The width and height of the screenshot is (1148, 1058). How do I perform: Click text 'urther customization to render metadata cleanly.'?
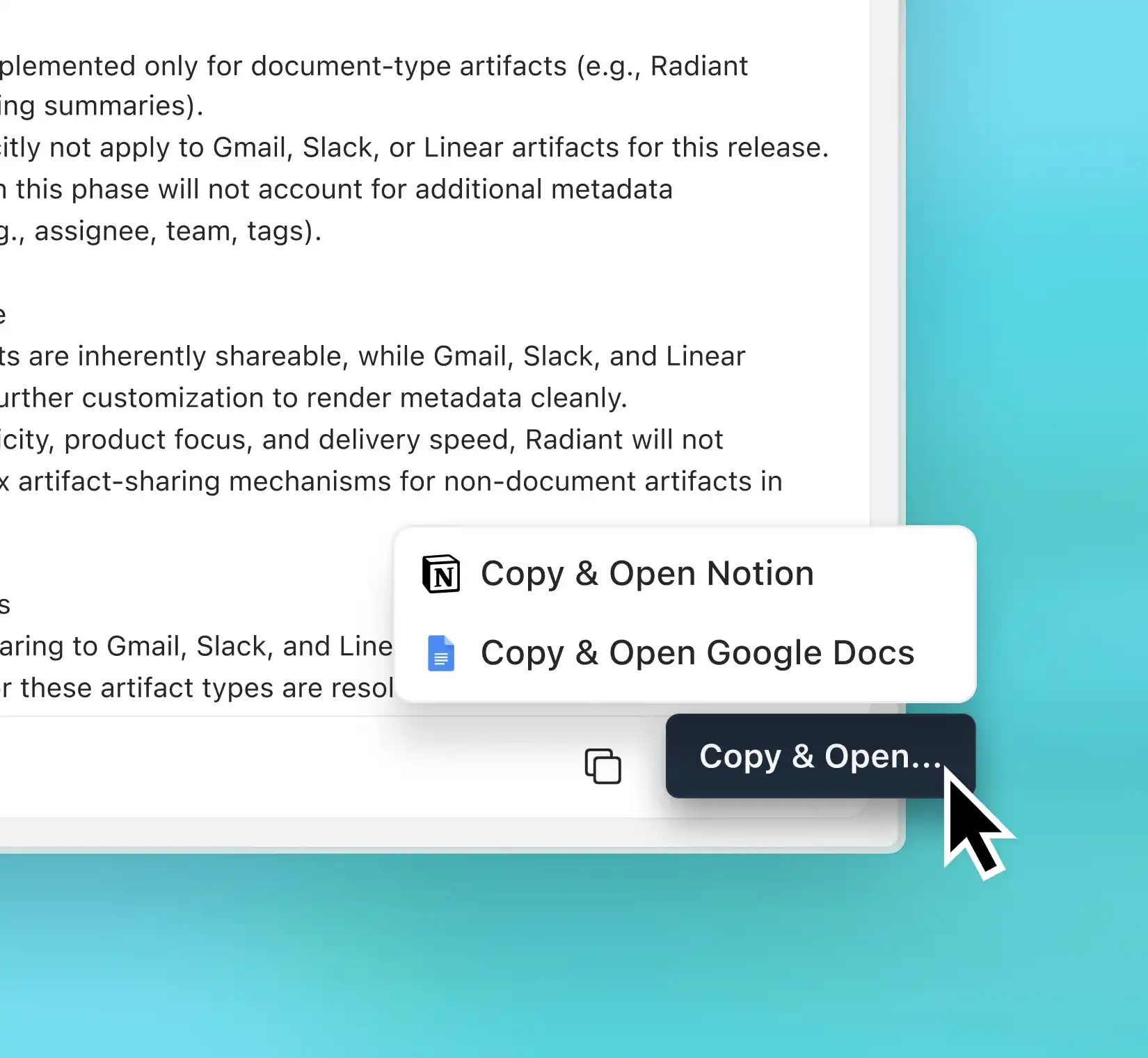click(x=314, y=398)
